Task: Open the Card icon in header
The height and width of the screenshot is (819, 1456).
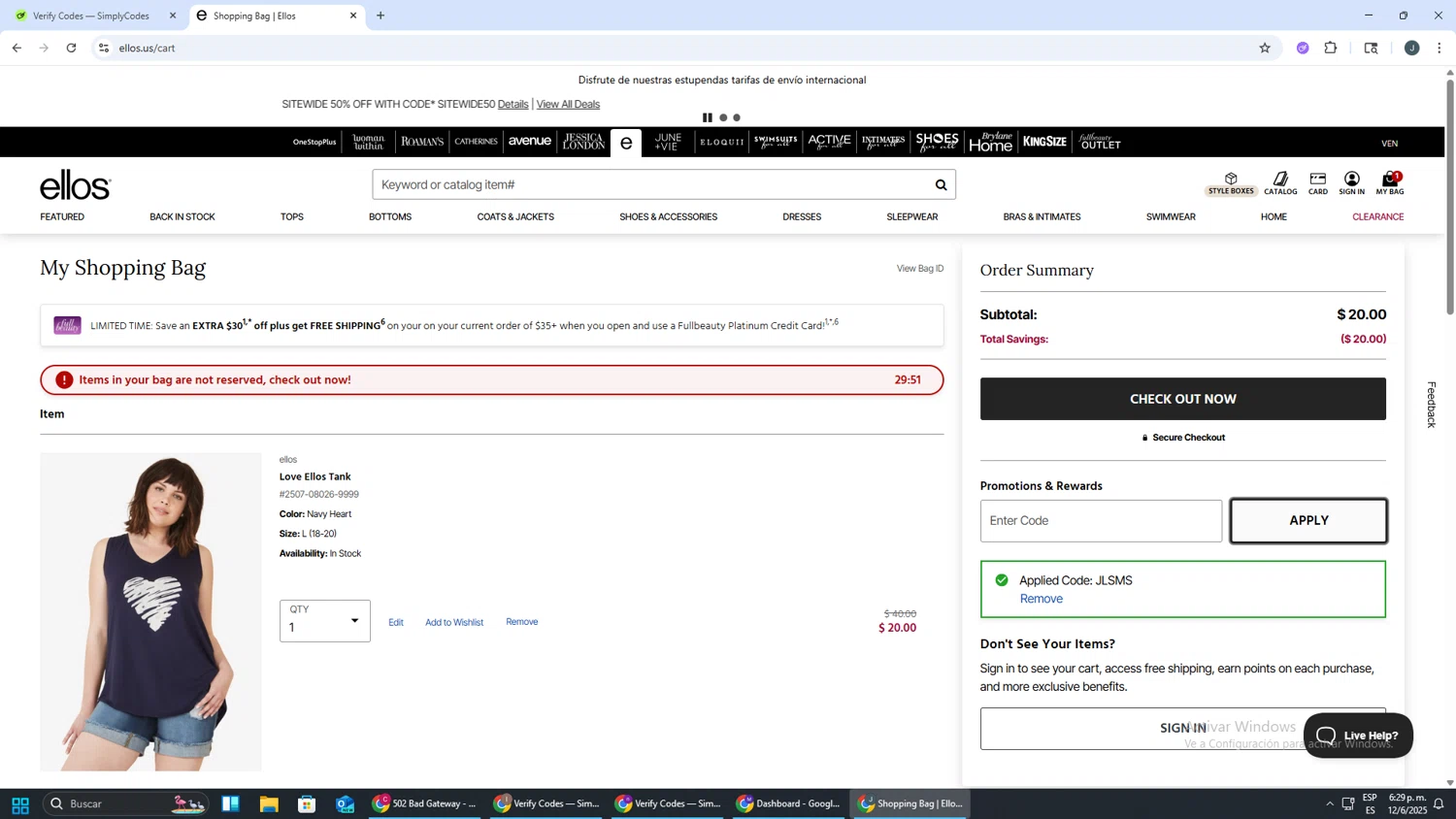Action: (x=1317, y=183)
